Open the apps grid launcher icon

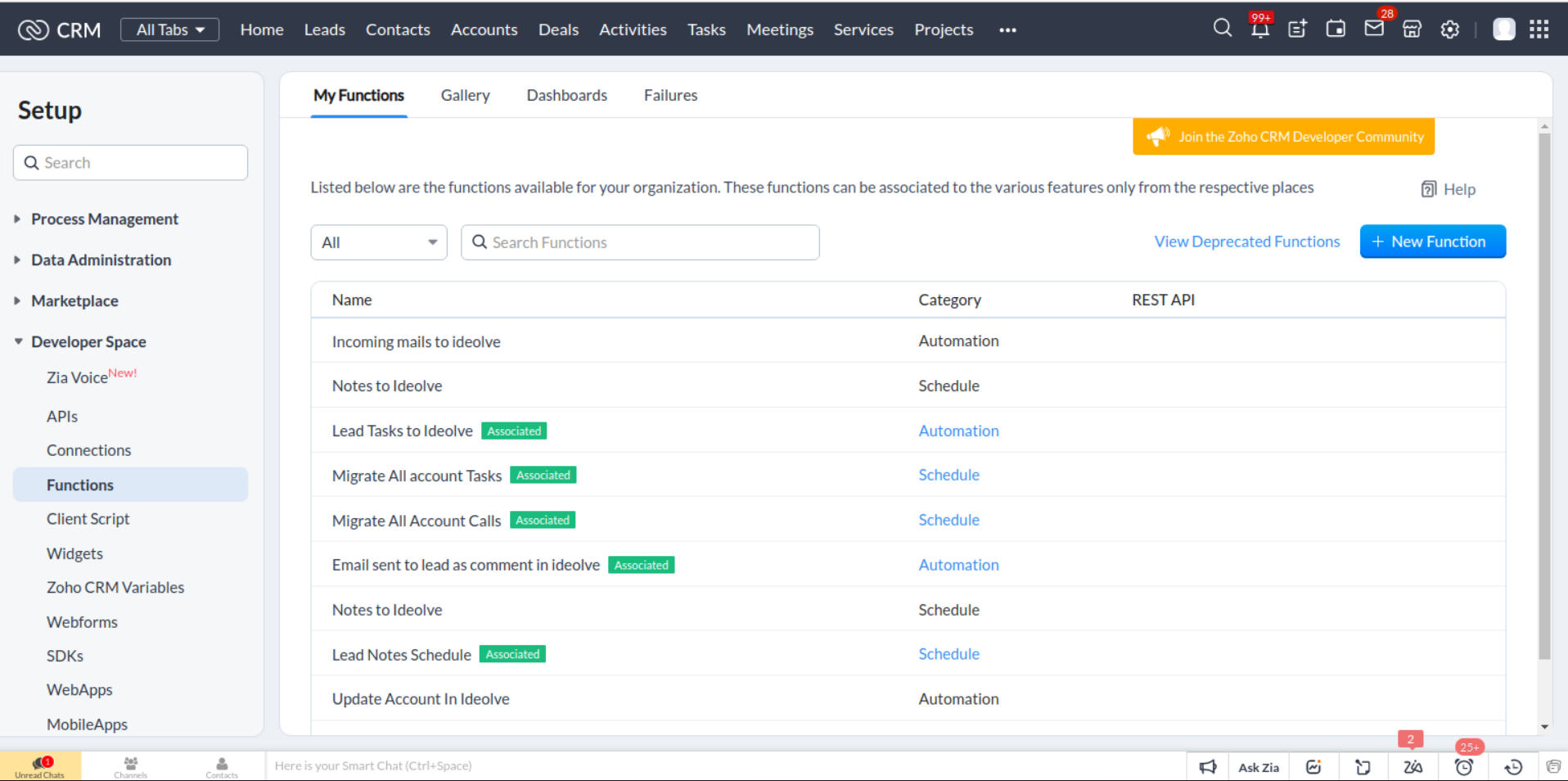pos(1539,29)
